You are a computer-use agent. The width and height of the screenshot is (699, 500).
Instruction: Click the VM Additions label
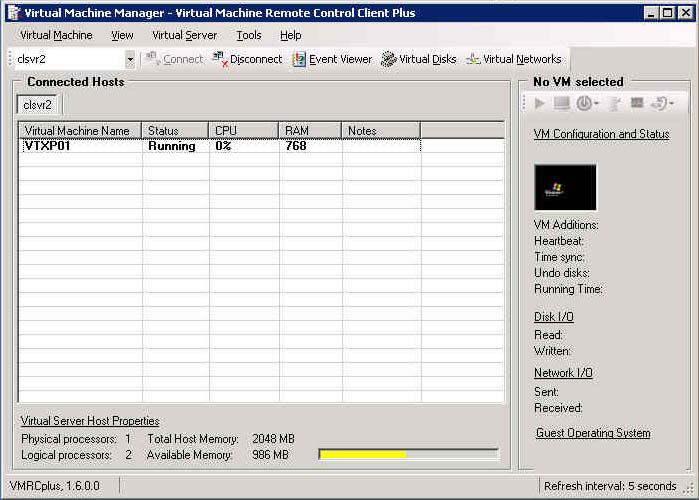pyautogui.click(x=566, y=225)
